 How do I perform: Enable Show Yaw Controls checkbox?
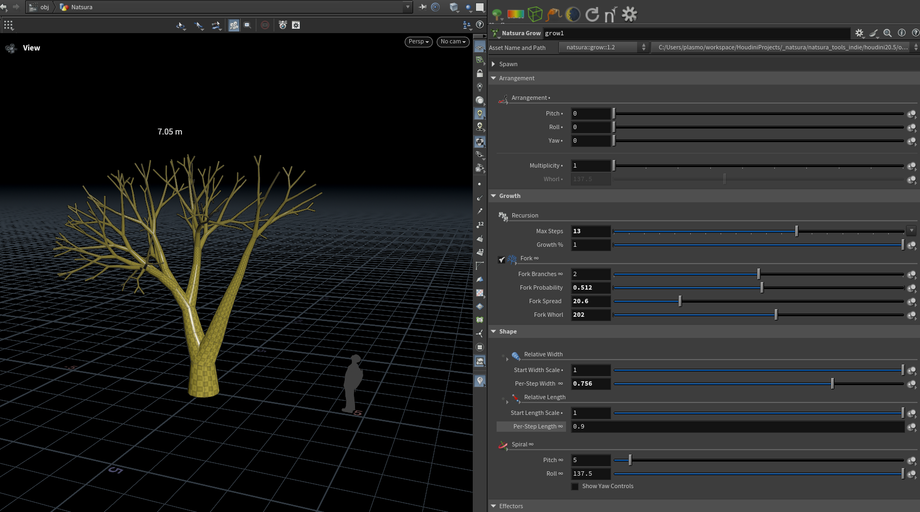pos(575,486)
